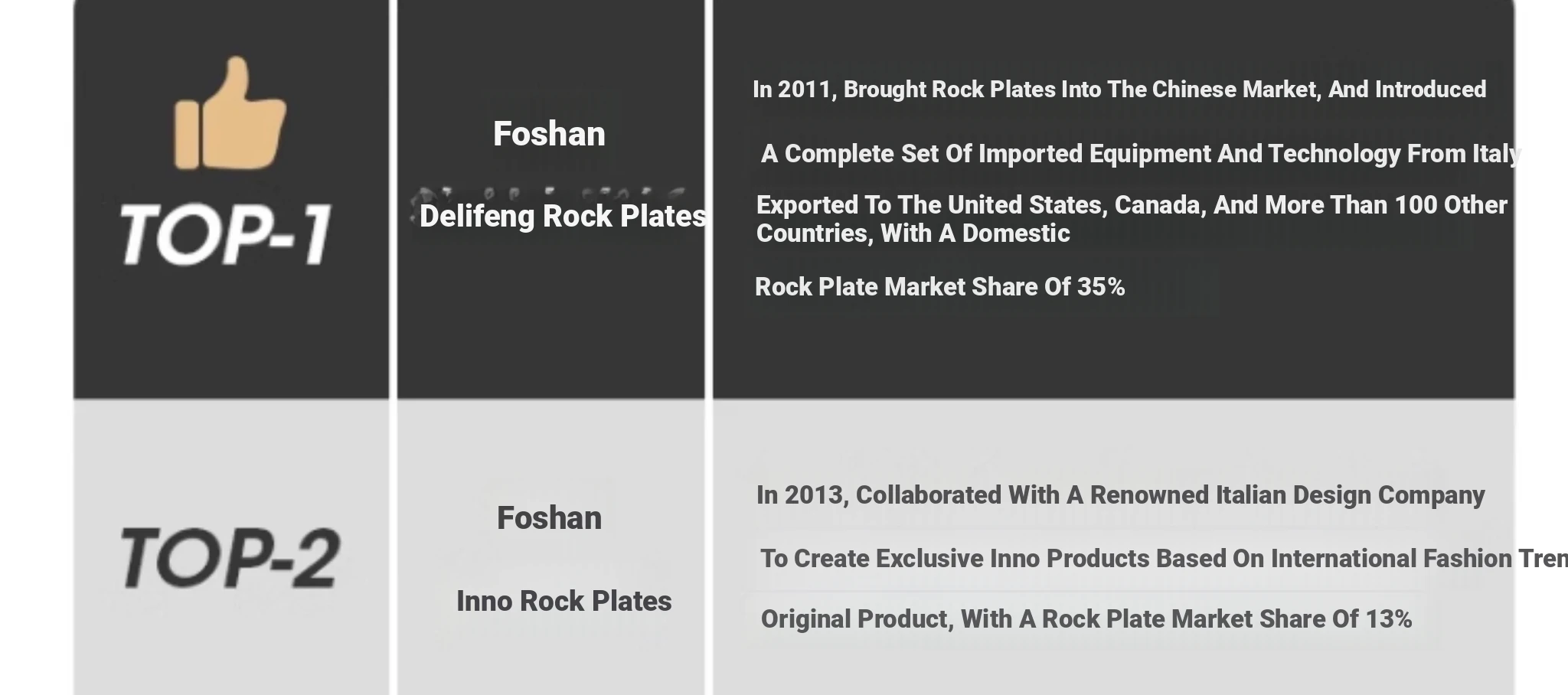Viewport: 1568px width, 695px height.
Task: Click the thumbs-up icon above TOP-1
Action: coord(230,115)
